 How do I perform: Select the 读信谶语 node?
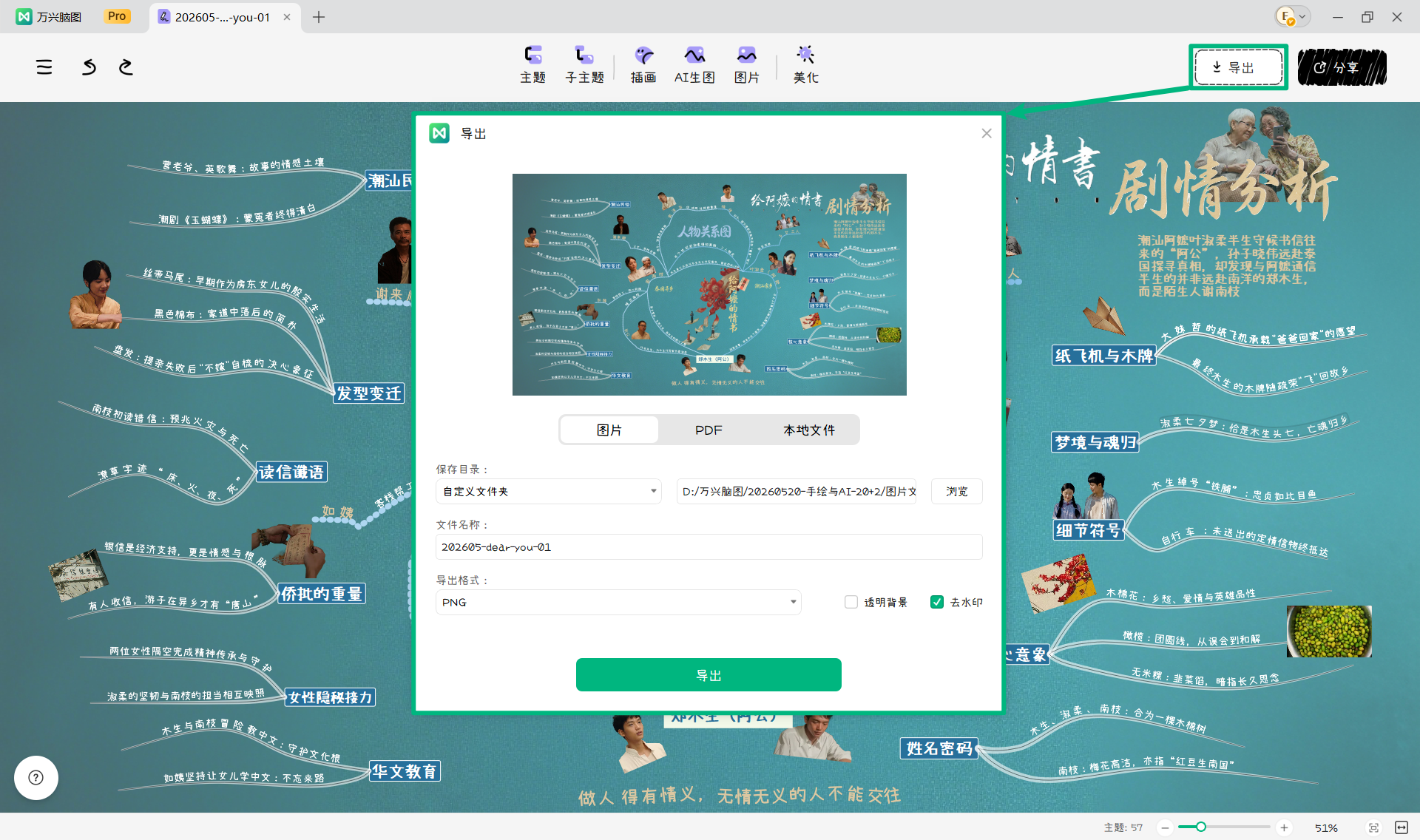tap(291, 472)
